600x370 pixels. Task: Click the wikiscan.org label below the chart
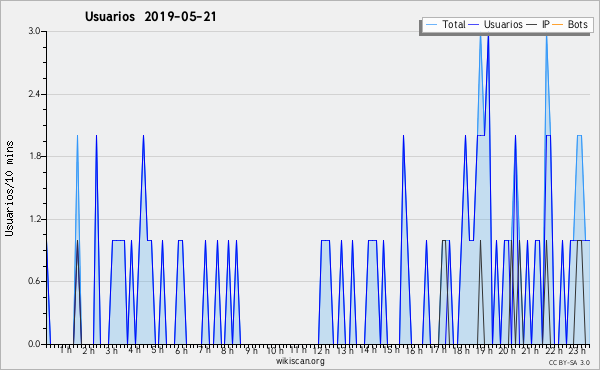point(300,361)
